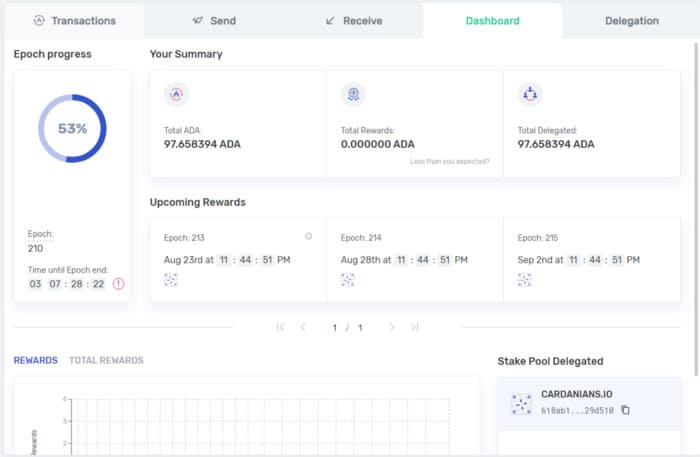
Task: Click the pool identicon under Epoch 214
Action: (x=347, y=280)
